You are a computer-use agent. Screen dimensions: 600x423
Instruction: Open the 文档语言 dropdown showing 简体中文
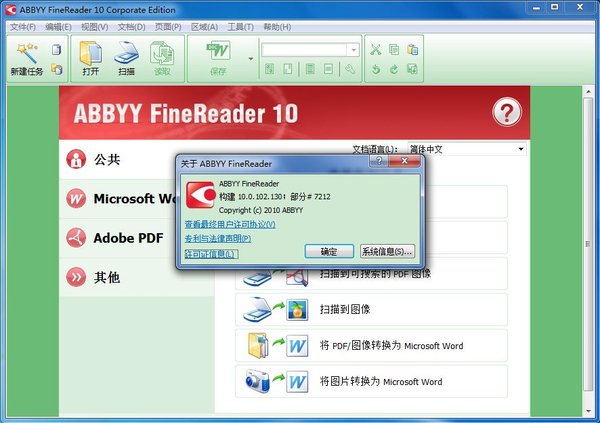(467, 149)
